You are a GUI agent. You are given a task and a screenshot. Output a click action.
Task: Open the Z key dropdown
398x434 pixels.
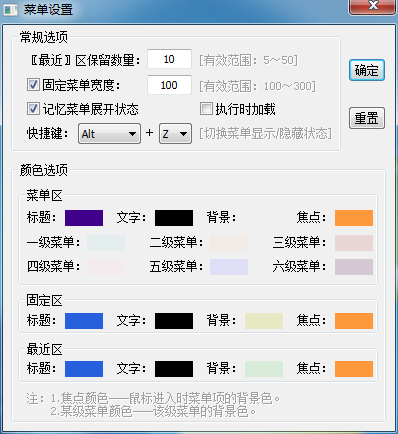(x=175, y=134)
